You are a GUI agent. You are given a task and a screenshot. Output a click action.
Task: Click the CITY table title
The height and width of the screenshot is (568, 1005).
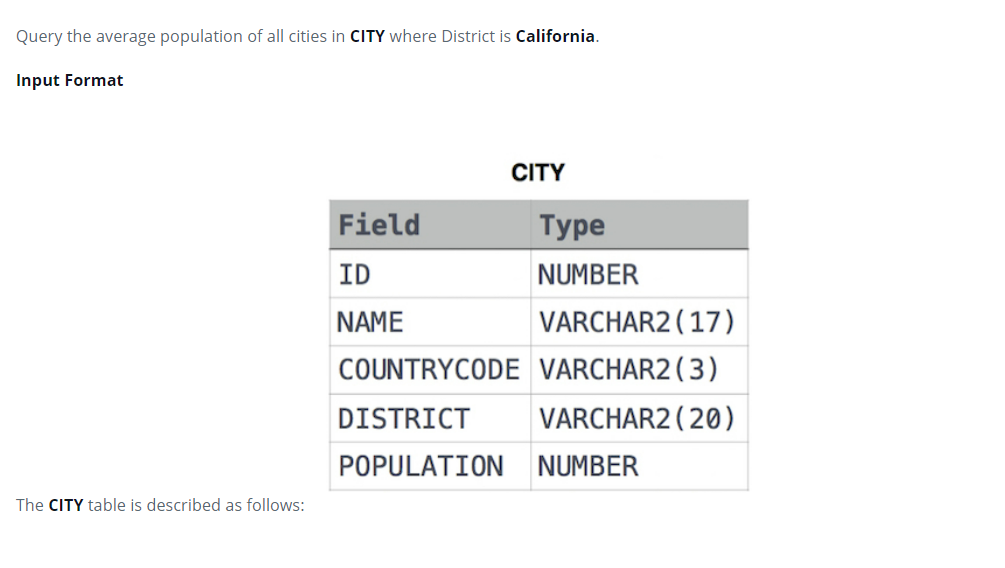(x=538, y=172)
